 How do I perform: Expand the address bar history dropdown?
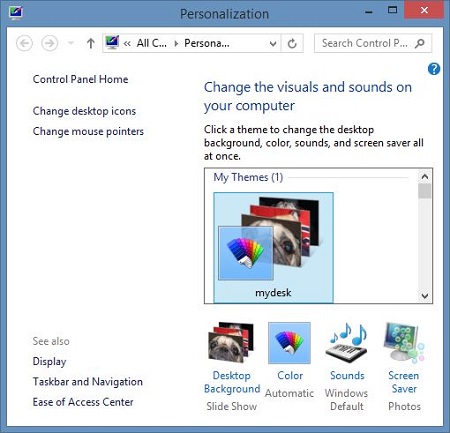point(273,44)
